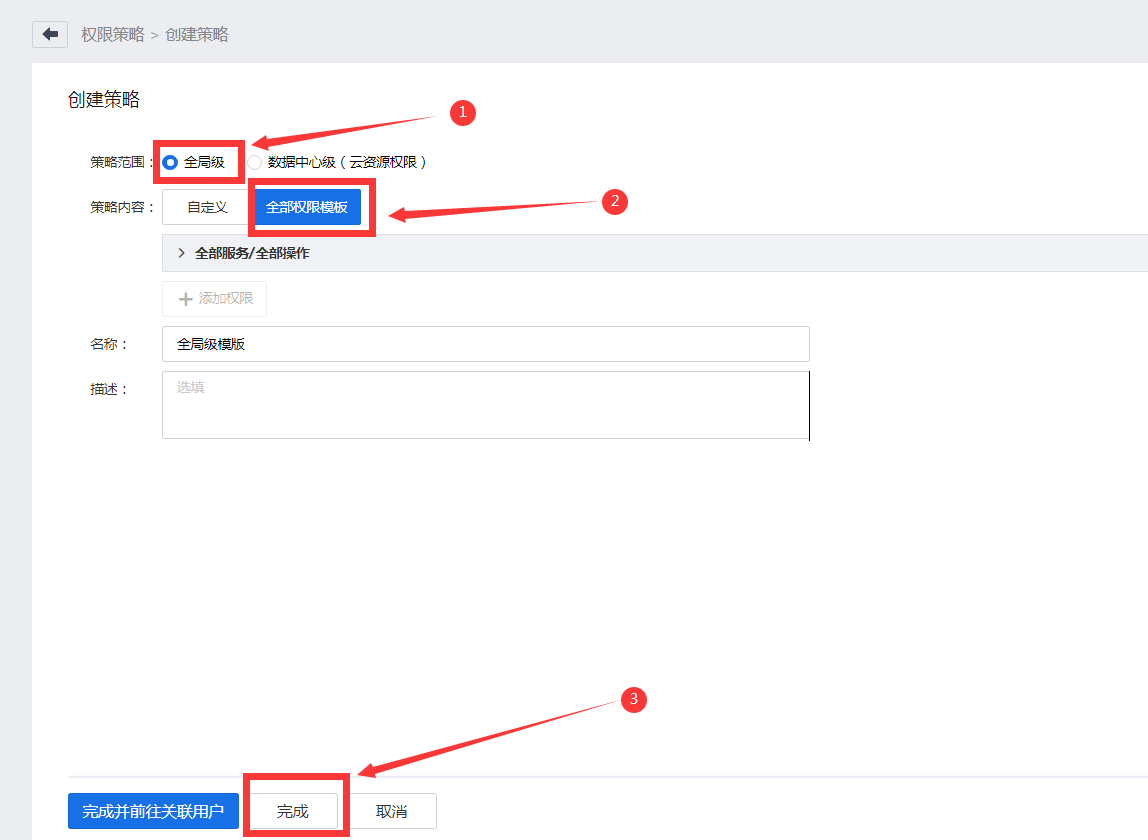Focus the 名称 input field
This screenshot has height=840, width=1148.
click(x=485, y=344)
